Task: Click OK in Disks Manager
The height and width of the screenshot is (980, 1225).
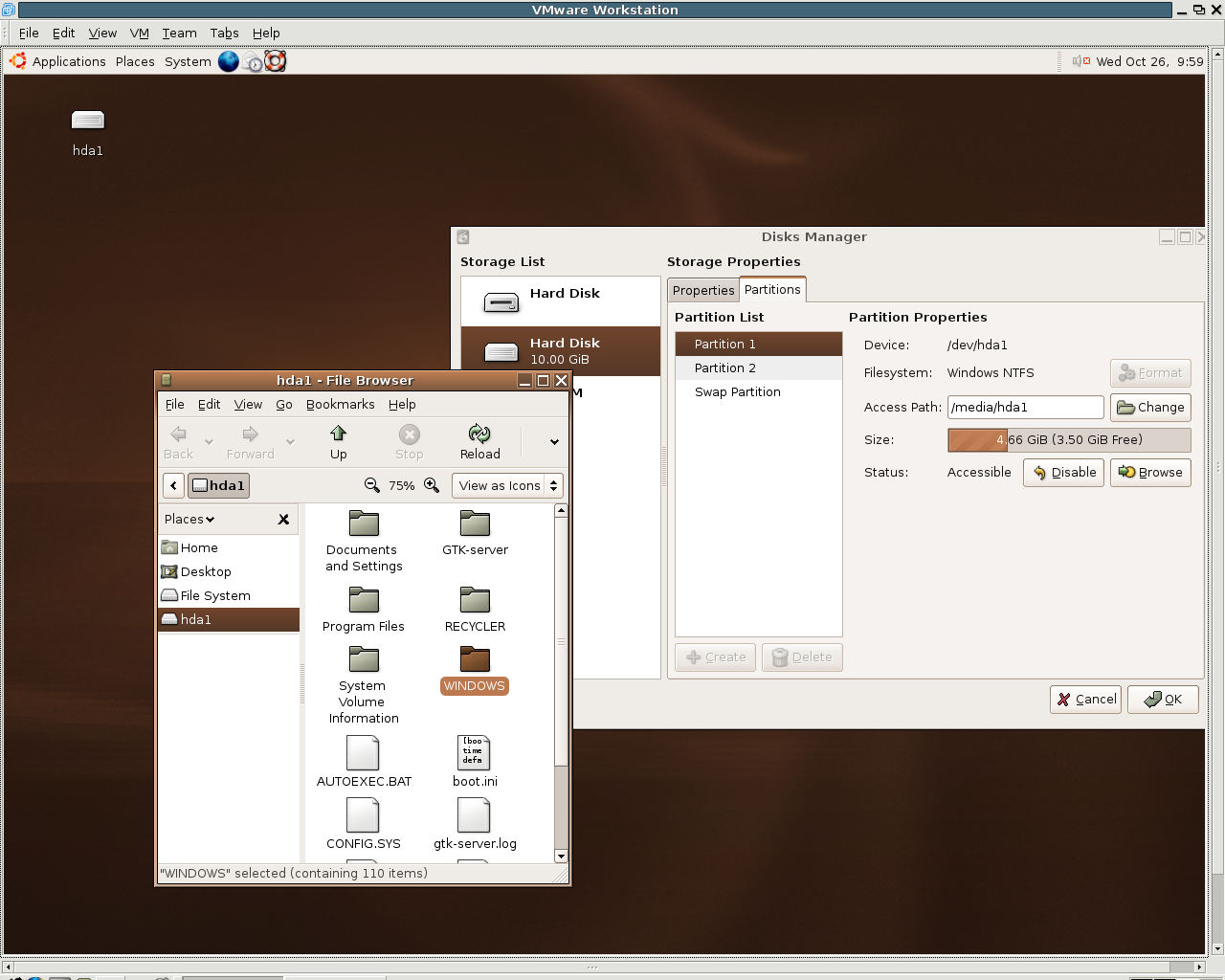Action: (1163, 699)
